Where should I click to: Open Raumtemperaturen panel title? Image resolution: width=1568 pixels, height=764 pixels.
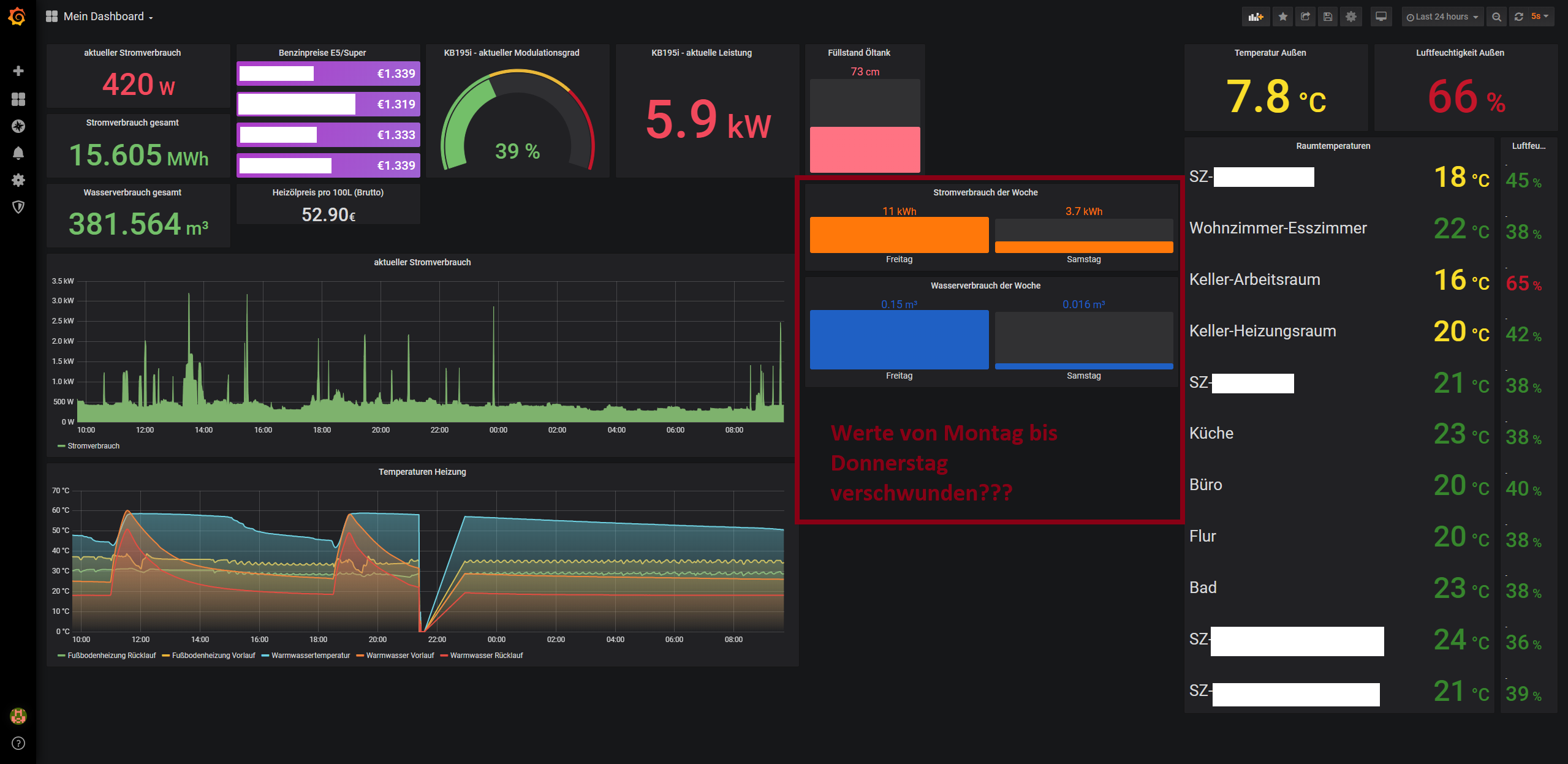point(1333,146)
